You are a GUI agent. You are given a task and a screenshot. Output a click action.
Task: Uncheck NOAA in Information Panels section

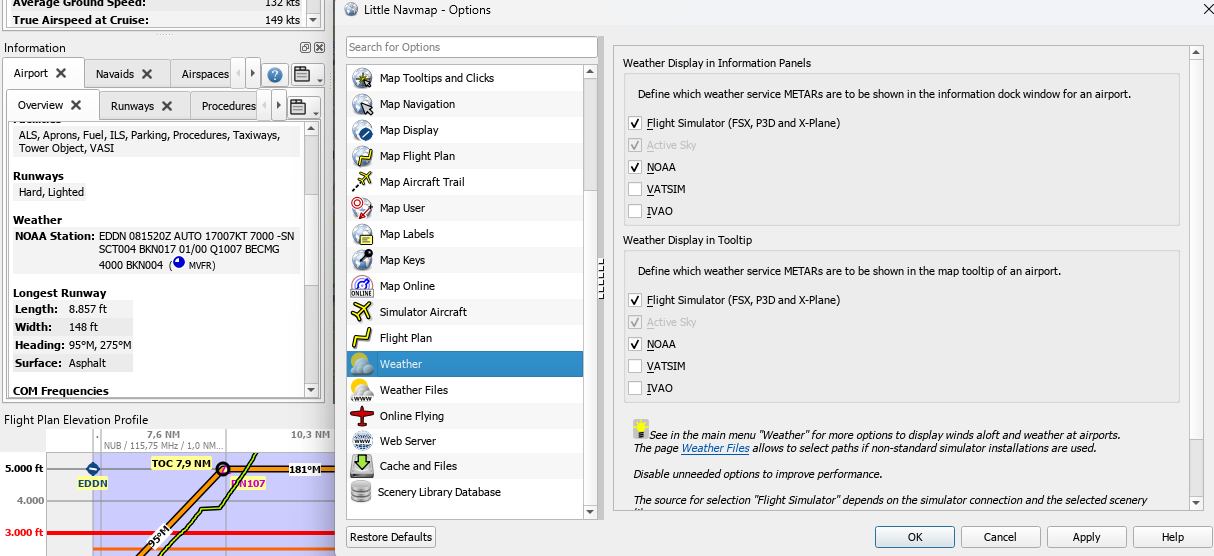(635, 167)
